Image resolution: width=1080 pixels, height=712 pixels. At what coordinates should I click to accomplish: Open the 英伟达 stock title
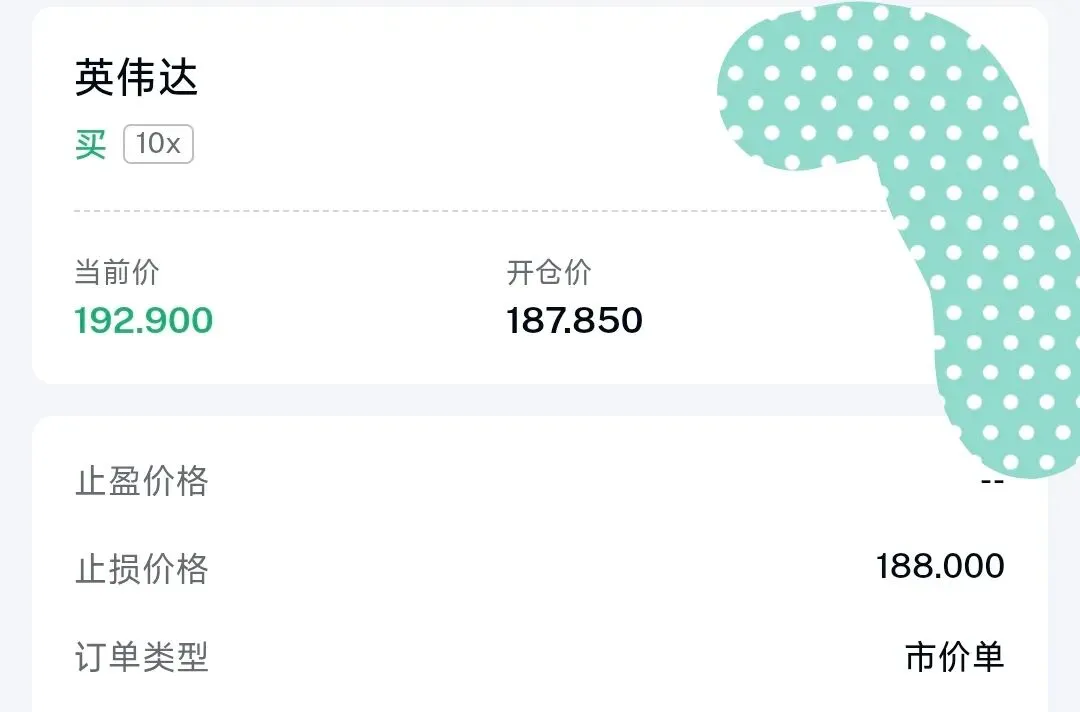[136, 79]
